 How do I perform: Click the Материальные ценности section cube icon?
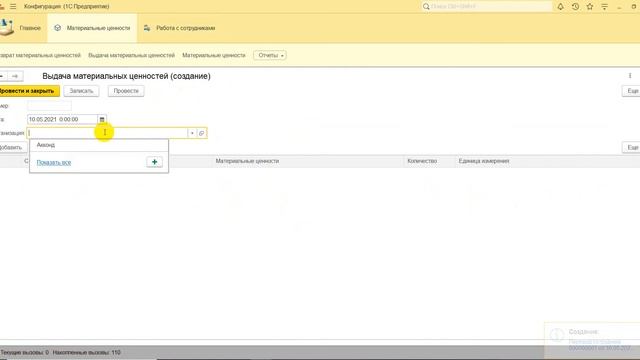[58, 28]
